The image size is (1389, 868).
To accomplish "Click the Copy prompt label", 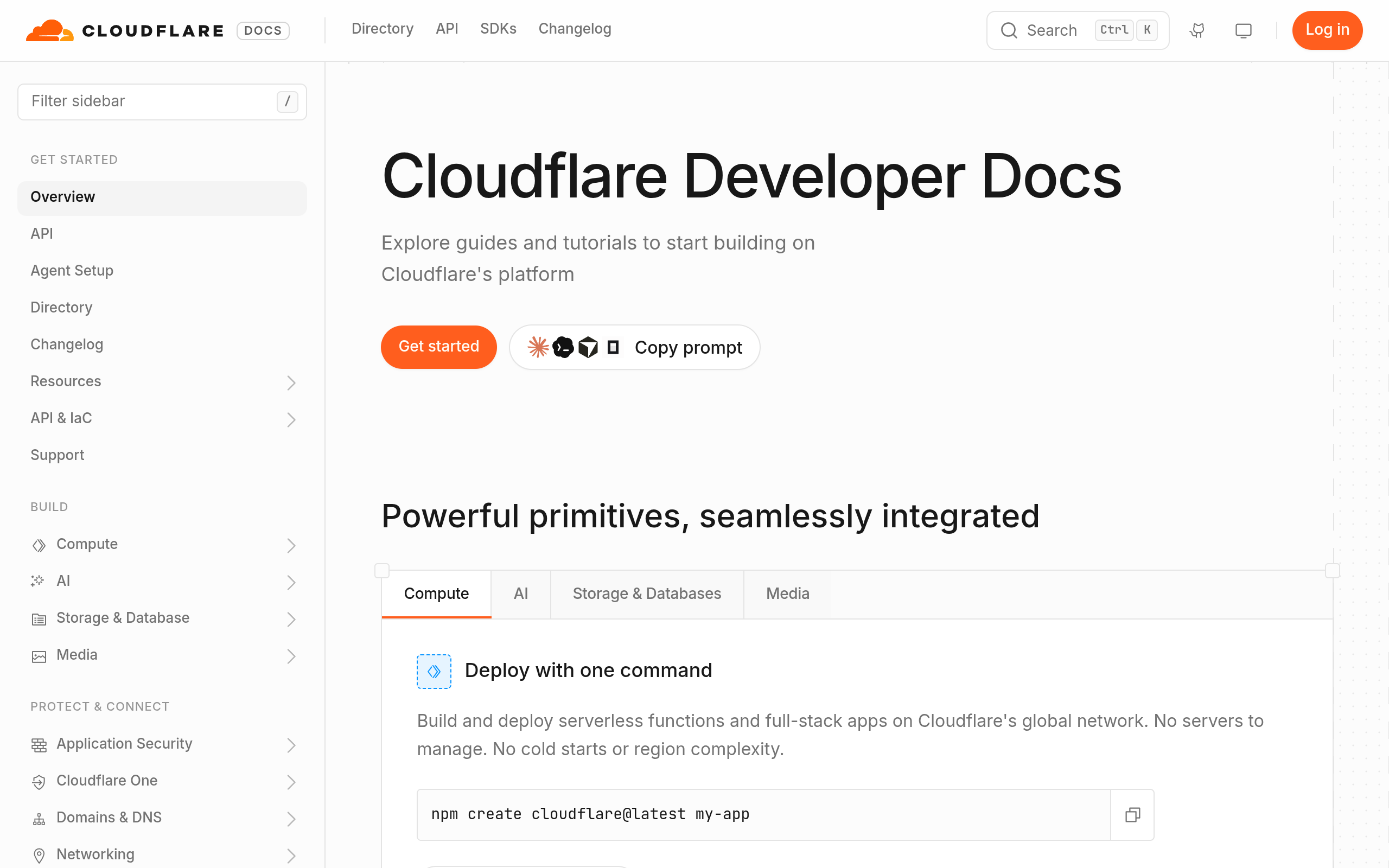I will [688, 347].
